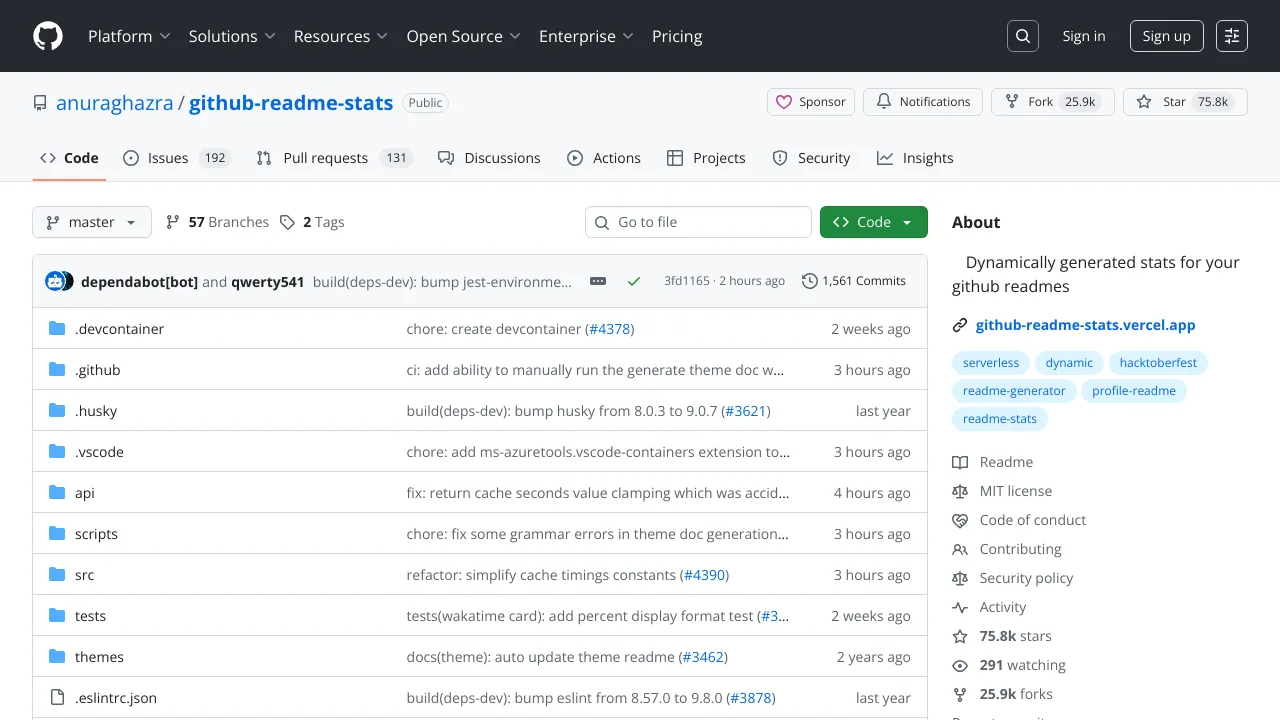Open the Issues tab

tap(177, 158)
